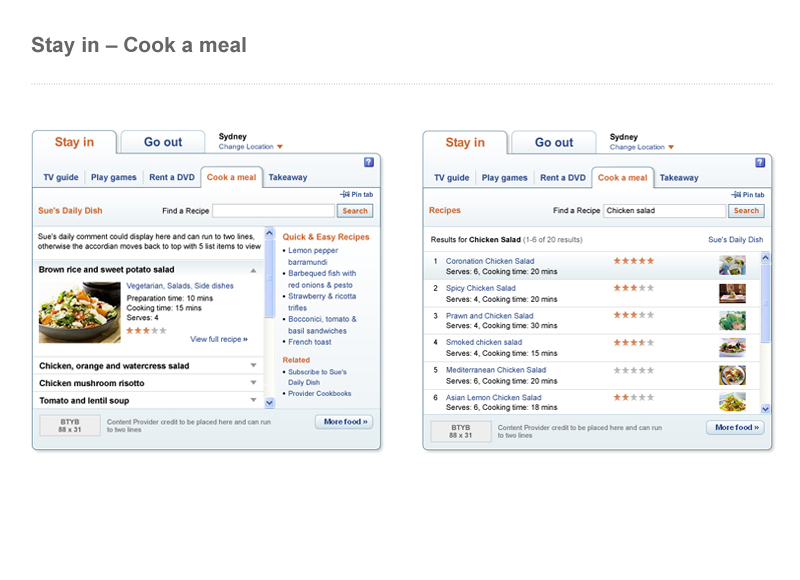This screenshot has width=800, height=580.
Task: Switch to the Takeaway tab
Action: click(x=287, y=177)
